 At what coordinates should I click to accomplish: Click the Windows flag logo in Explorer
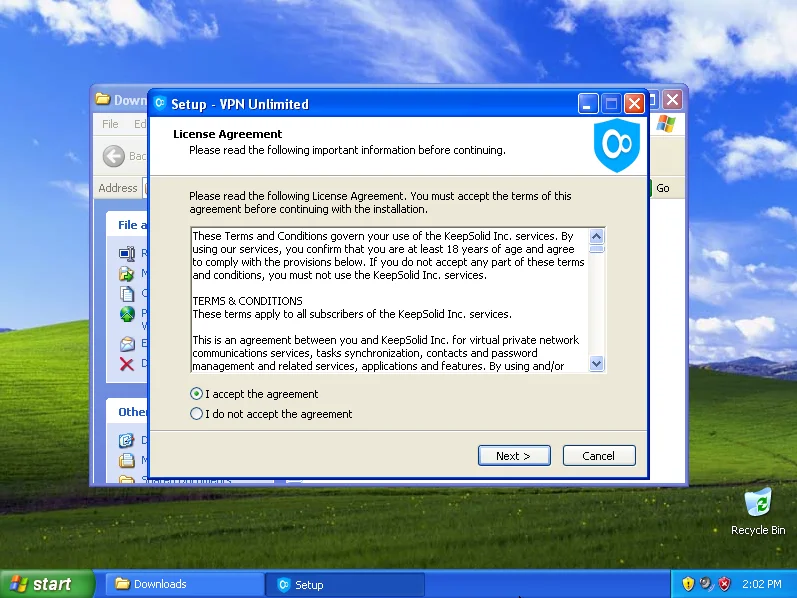[666, 124]
